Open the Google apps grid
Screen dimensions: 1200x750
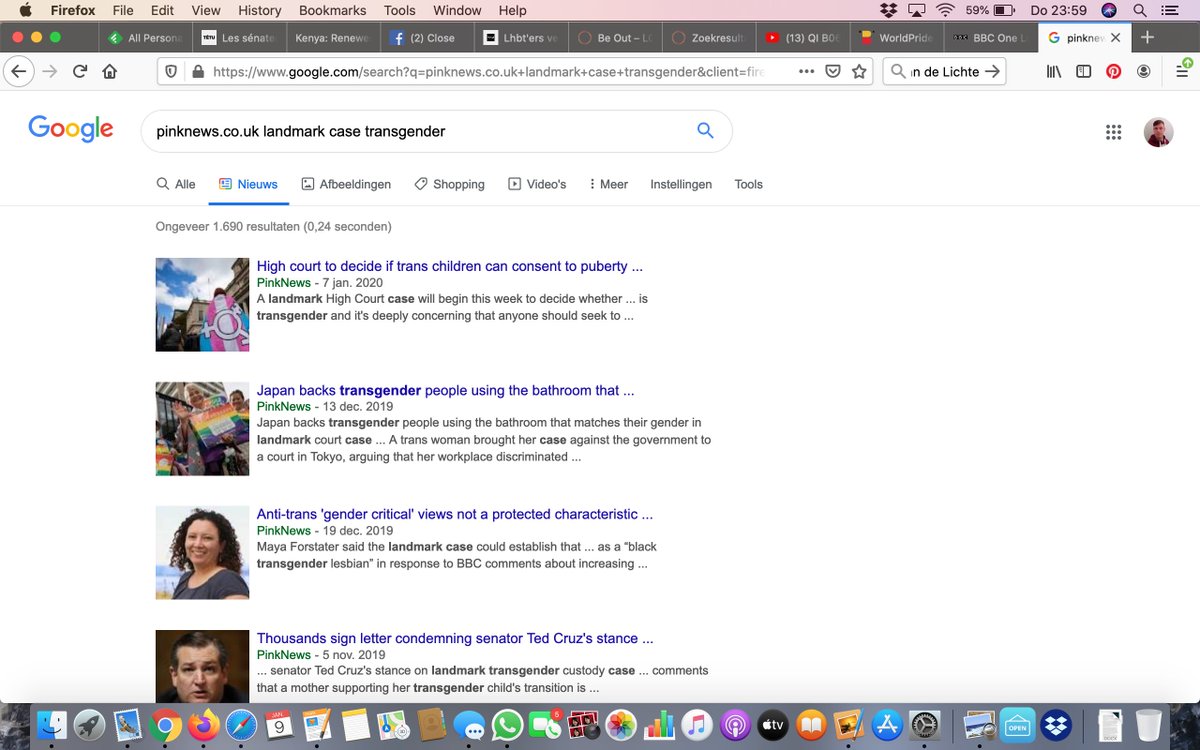(x=1113, y=132)
